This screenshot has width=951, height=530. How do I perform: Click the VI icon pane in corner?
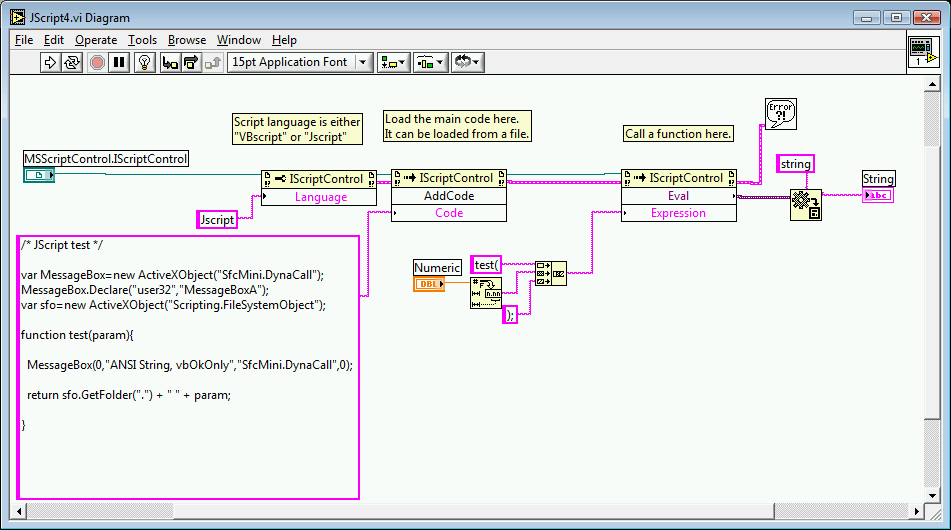tap(923, 52)
